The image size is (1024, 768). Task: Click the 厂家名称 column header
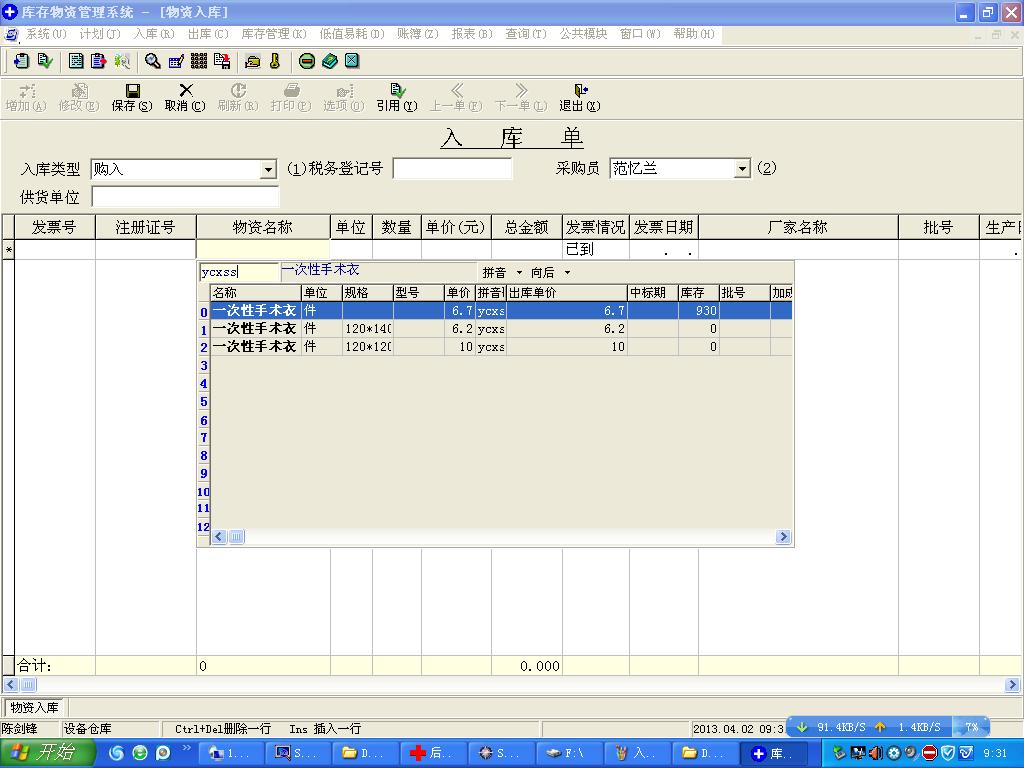[x=798, y=227]
